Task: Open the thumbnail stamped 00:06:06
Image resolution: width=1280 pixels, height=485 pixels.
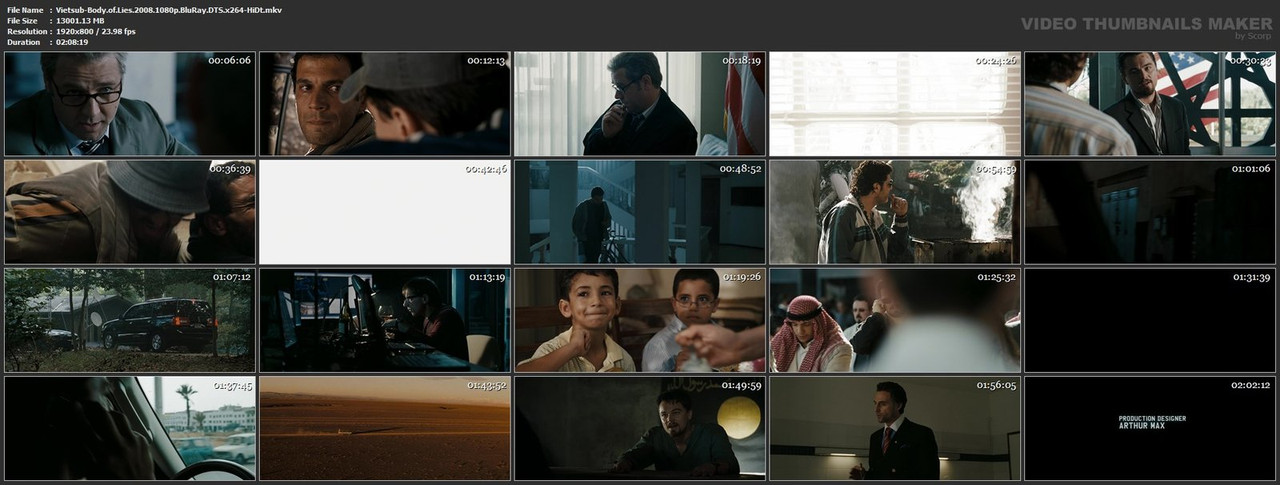Action: tap(130, 104)
